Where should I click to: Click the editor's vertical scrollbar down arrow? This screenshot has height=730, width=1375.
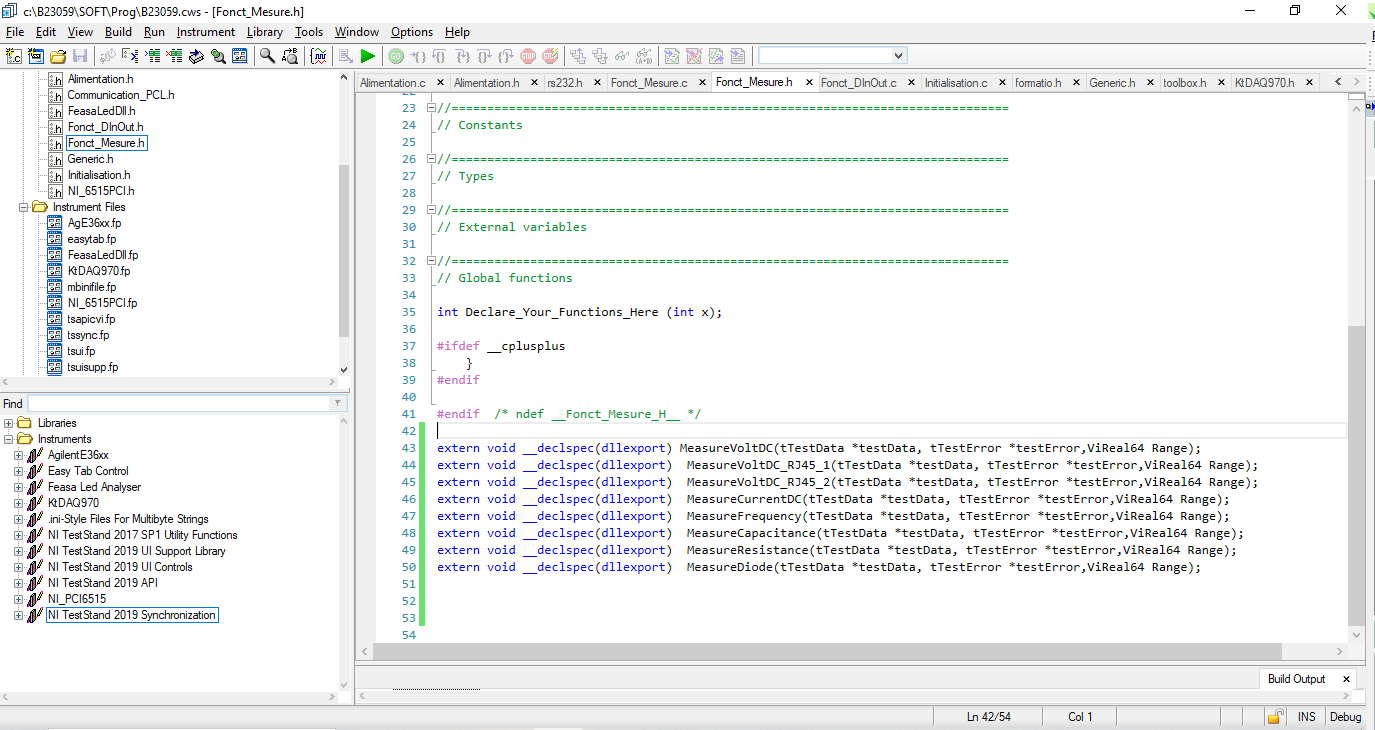coord(1356,634)
